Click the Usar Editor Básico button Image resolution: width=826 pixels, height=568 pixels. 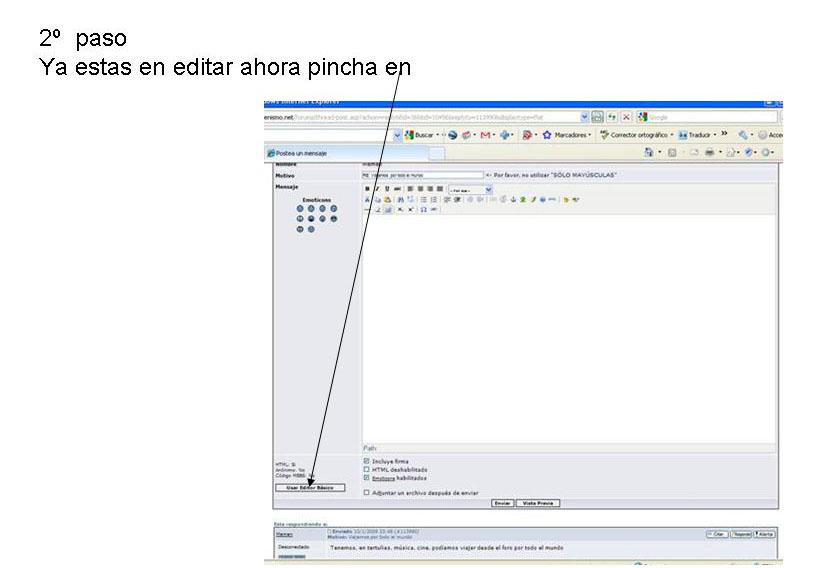coord(310,488)
